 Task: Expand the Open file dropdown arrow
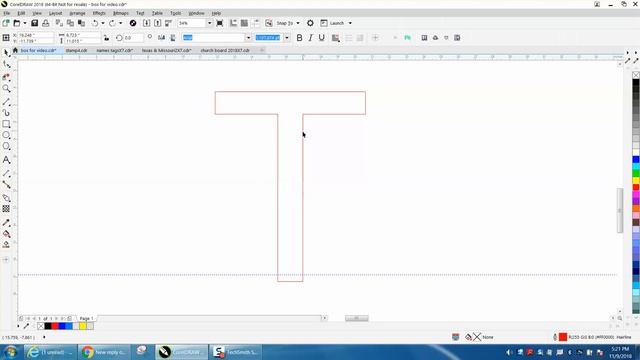coord(24,23)
